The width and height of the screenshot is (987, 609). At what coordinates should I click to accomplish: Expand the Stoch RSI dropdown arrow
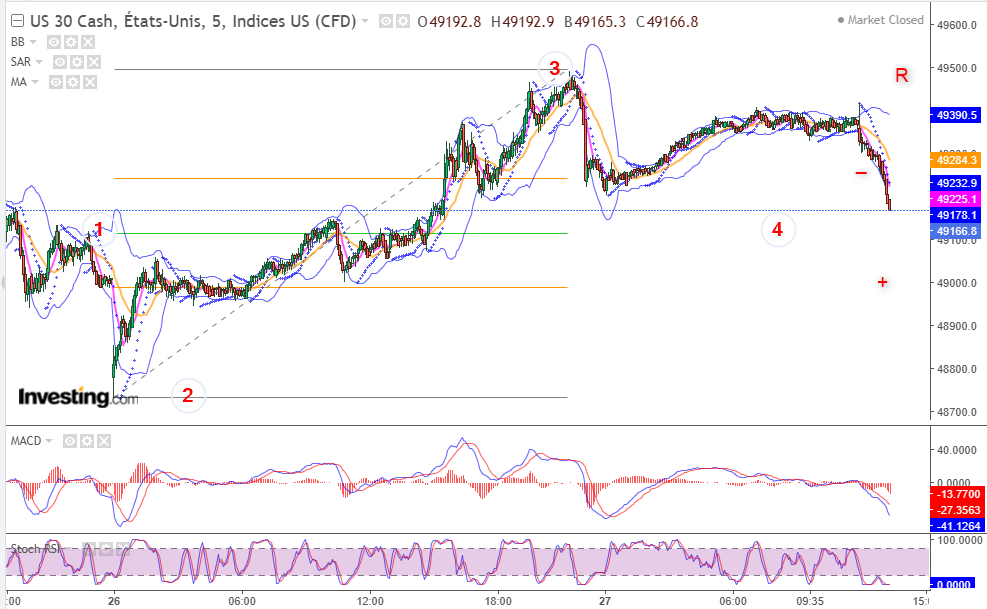(x=69, y=549)
